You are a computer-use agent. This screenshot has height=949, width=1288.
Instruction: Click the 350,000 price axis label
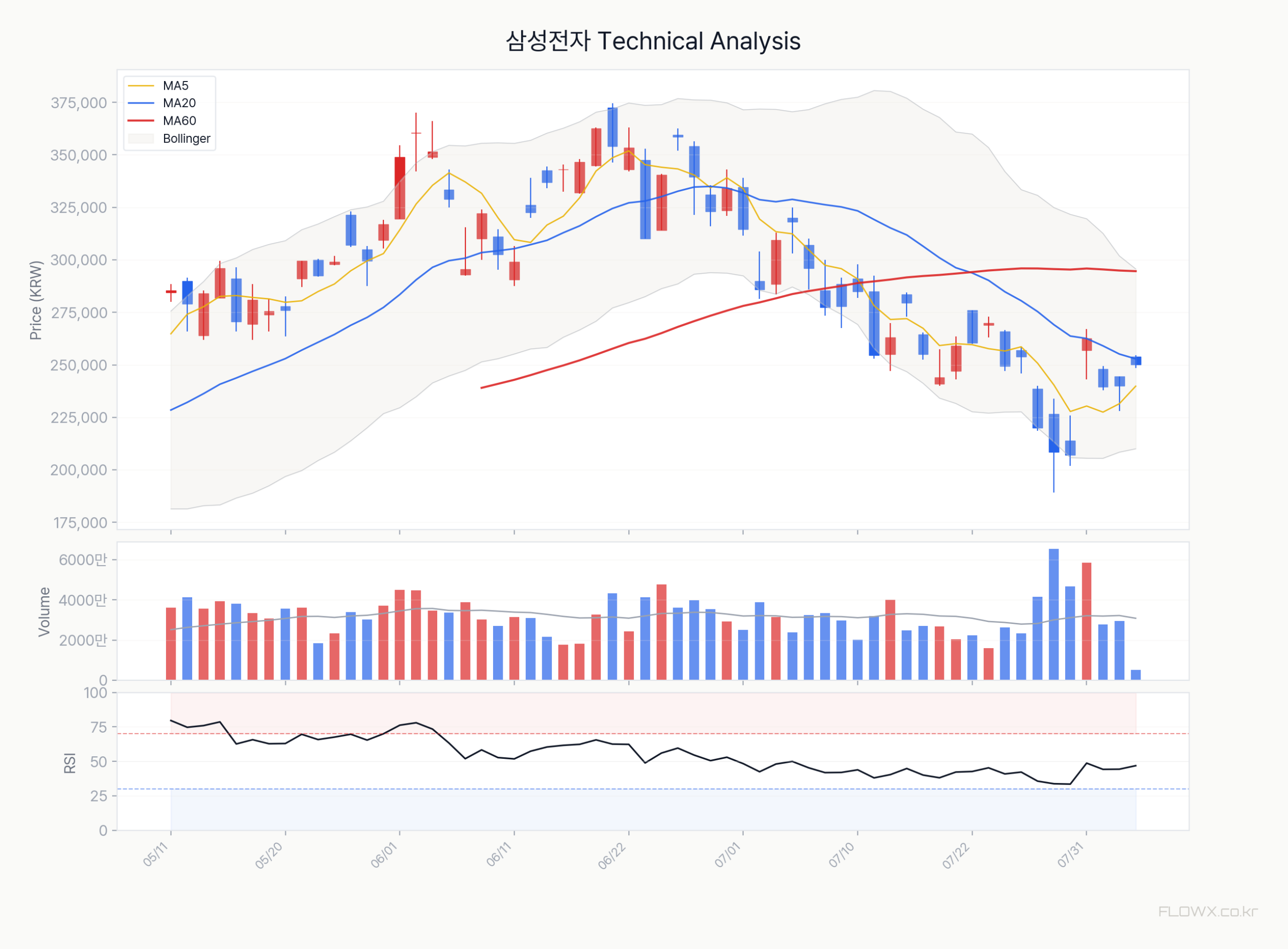(78, 155)
